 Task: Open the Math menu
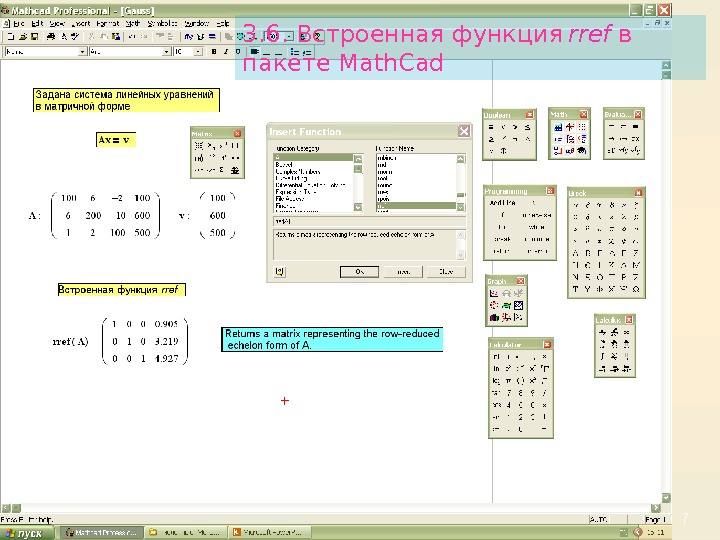click(x=133, y=23)
